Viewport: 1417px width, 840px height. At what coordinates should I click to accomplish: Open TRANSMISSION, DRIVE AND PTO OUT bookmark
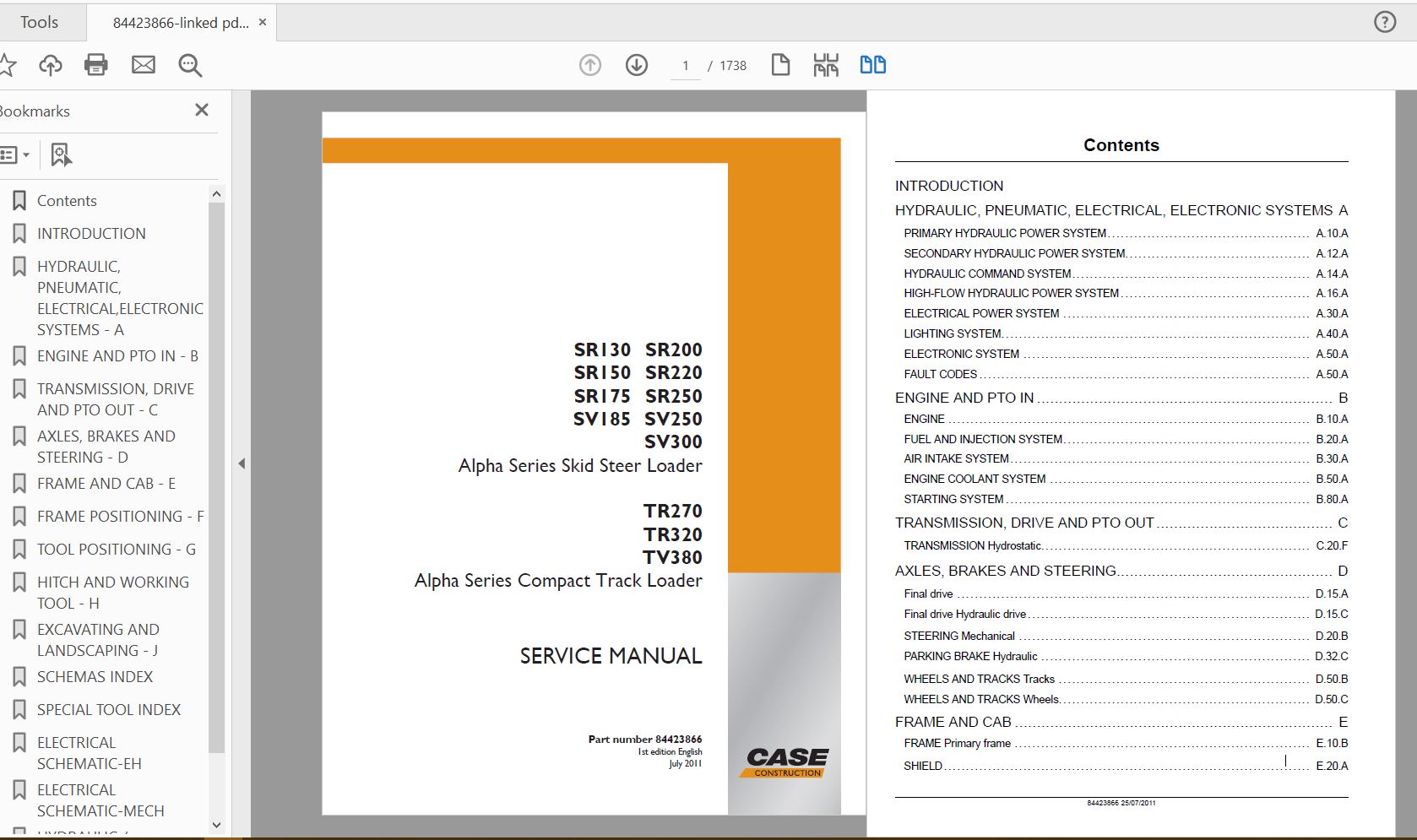point(116,399)
